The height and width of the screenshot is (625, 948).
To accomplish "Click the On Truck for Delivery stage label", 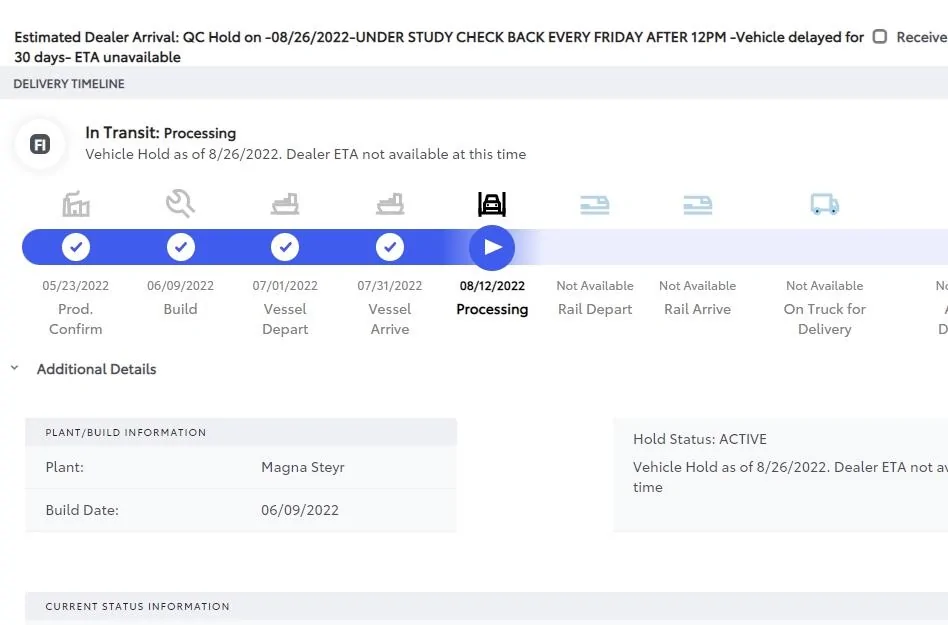I will pos(825,319).
